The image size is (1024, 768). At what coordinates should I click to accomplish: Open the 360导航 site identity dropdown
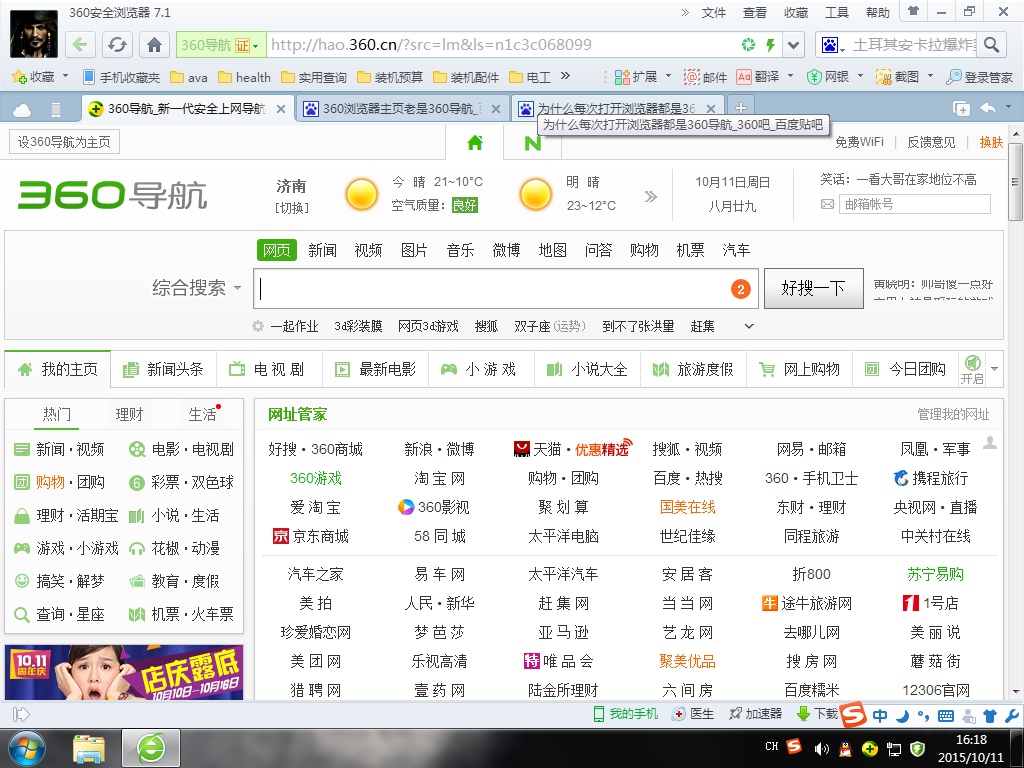coord(220,44)
